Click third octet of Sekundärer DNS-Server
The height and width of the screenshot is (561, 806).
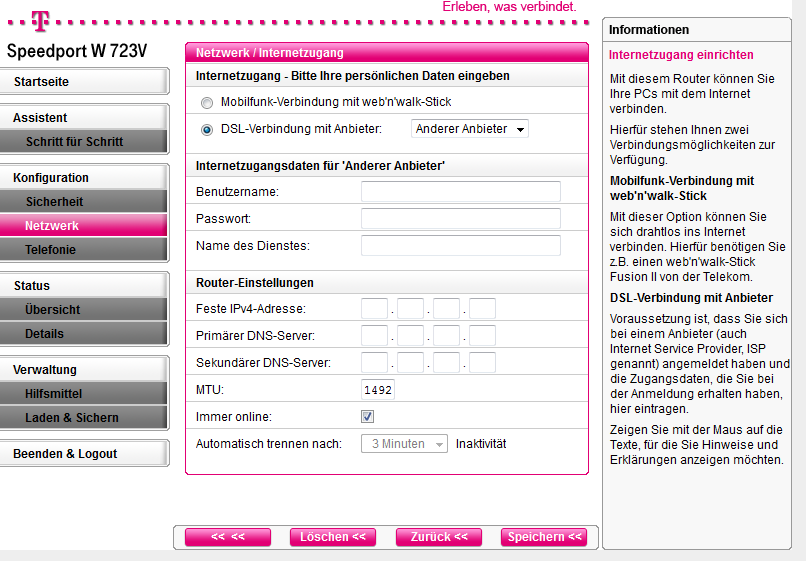(446, 363)
